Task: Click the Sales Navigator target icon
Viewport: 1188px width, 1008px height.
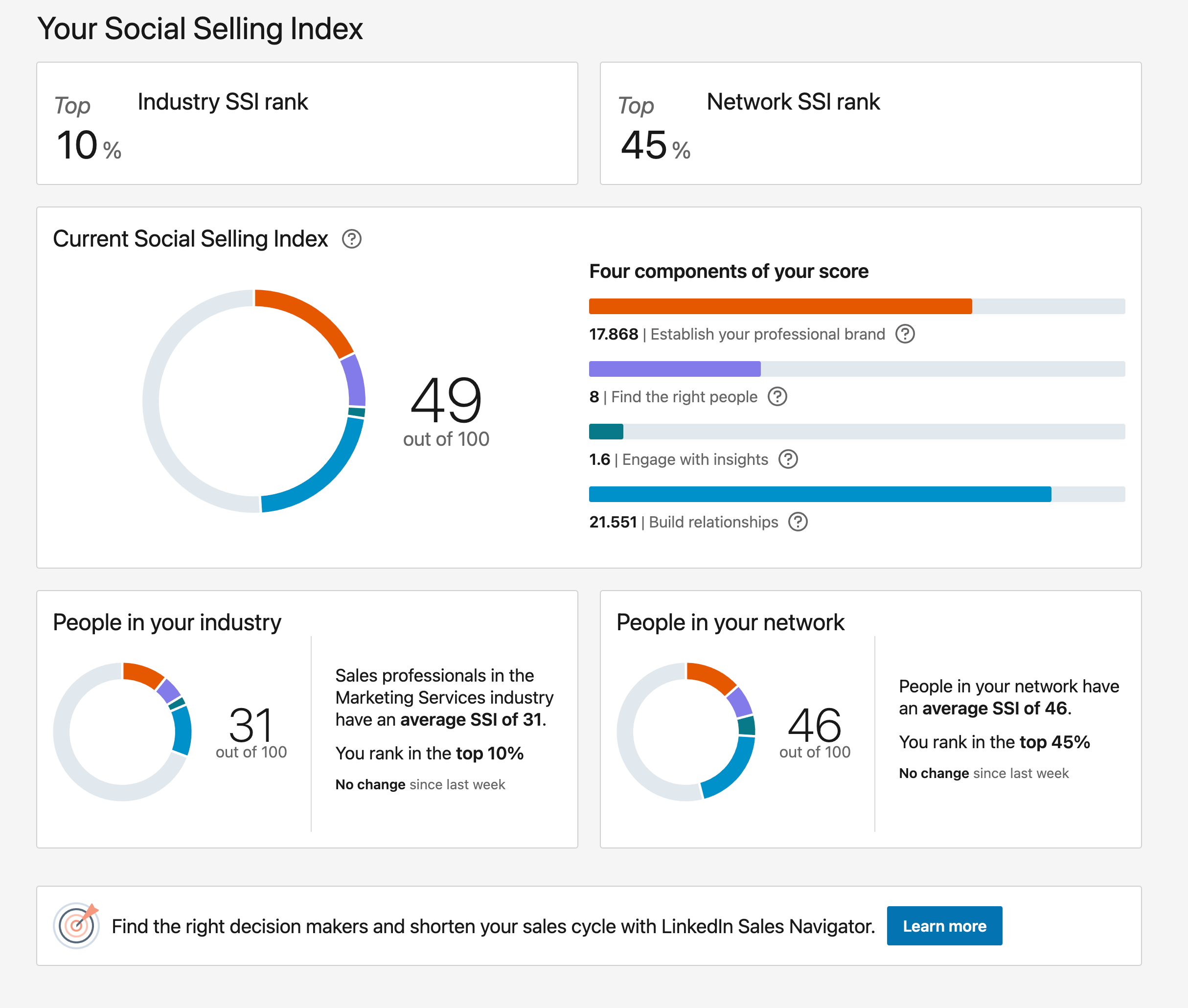Action: pyautogui.click(x=76, y=925)
